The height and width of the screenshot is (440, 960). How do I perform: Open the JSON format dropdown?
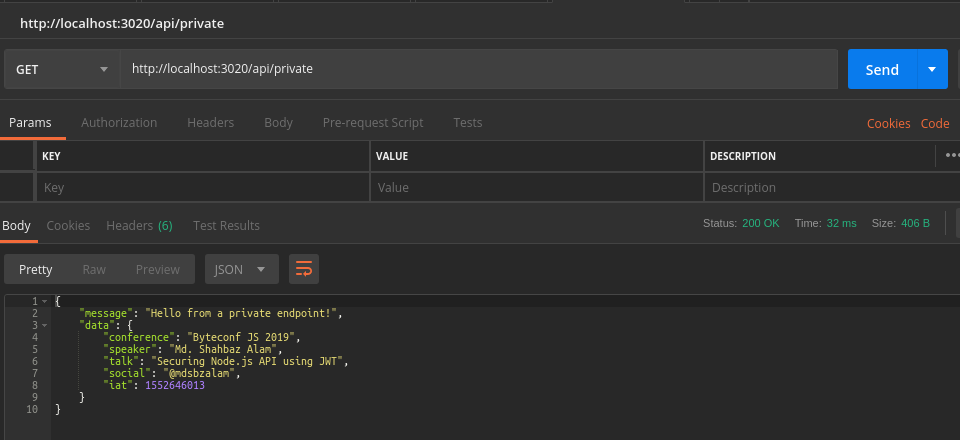point(242,269)
